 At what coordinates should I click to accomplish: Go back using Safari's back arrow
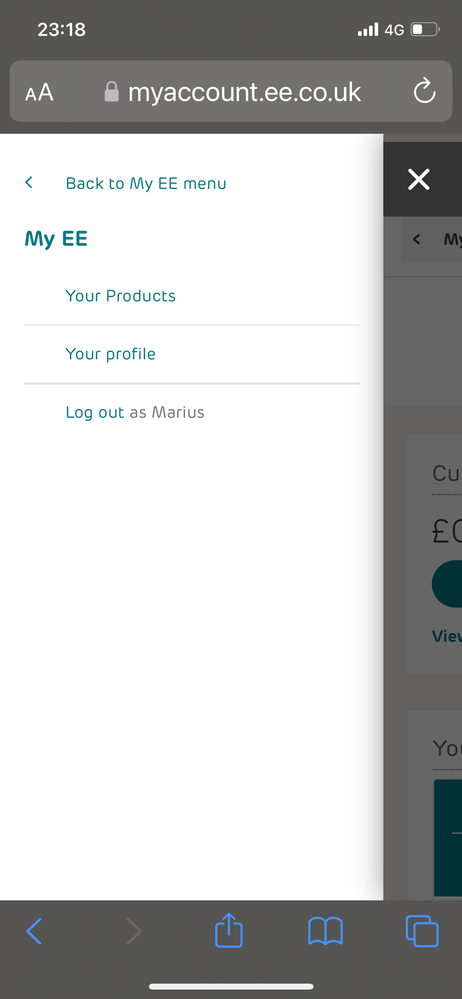point(34,931)
